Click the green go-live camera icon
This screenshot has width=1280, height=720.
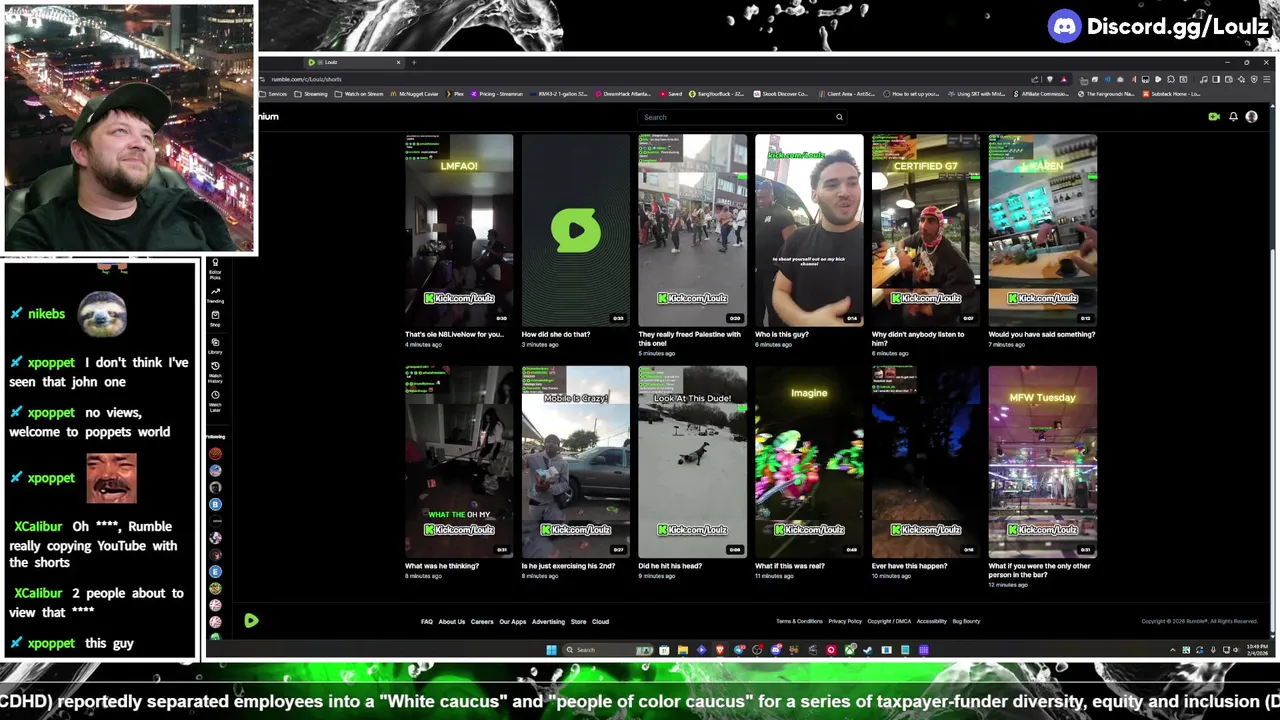pos(1214,117)
